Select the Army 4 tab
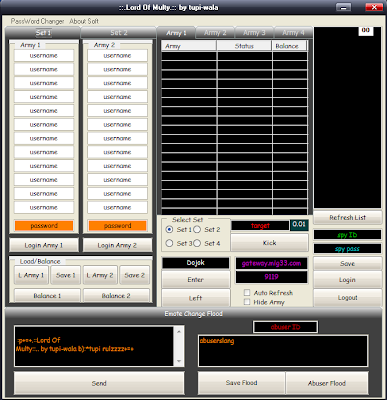This screenshot has height=400, width=387. [x=293, y=33]
